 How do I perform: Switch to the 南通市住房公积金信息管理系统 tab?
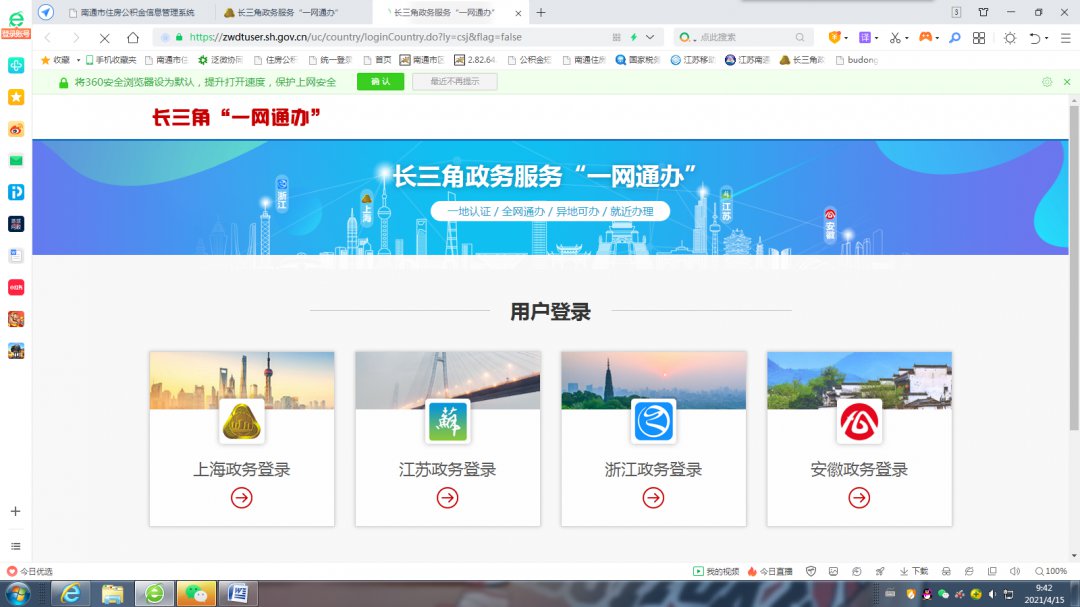tap(137, 12)
